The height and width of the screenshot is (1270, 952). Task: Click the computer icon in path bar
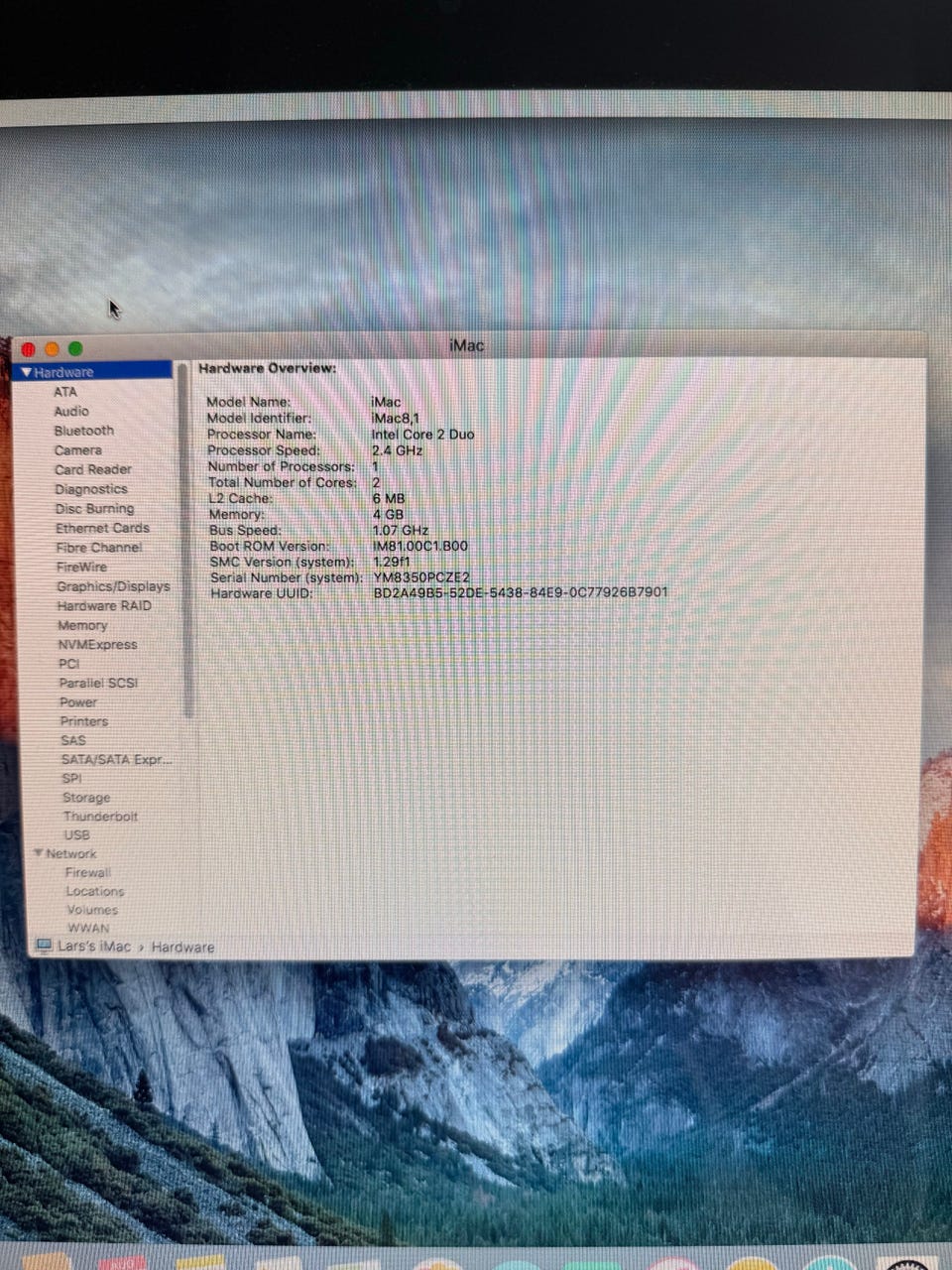coord(44,947)
